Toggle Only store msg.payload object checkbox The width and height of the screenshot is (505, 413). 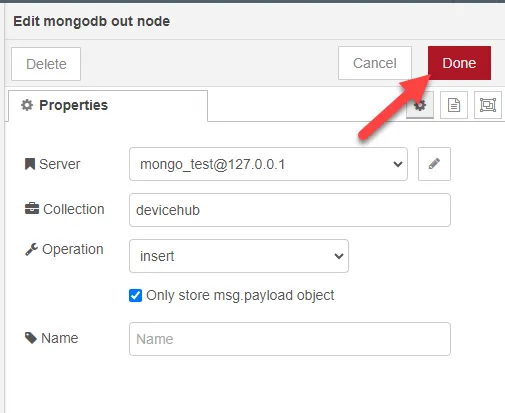135,295
